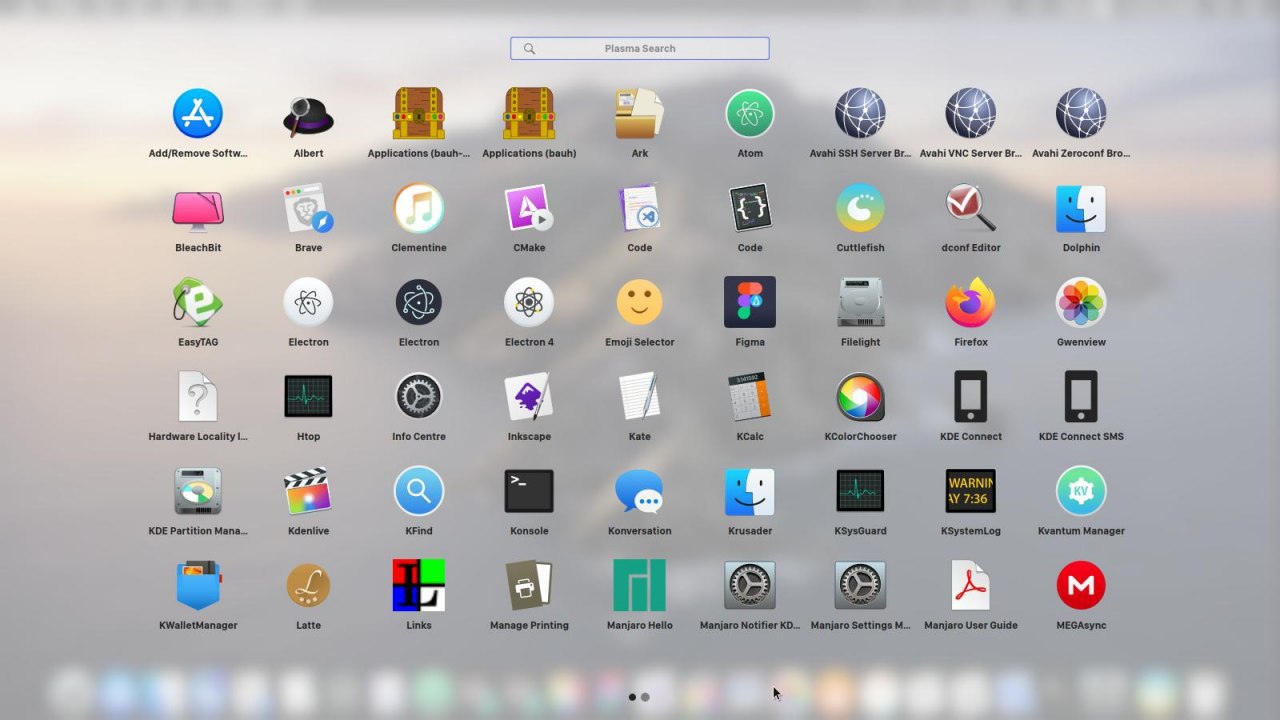Open KSysGuard monitor
Image resolution: width=1280 pixels, height=720 pixels.
pos(860,491)
